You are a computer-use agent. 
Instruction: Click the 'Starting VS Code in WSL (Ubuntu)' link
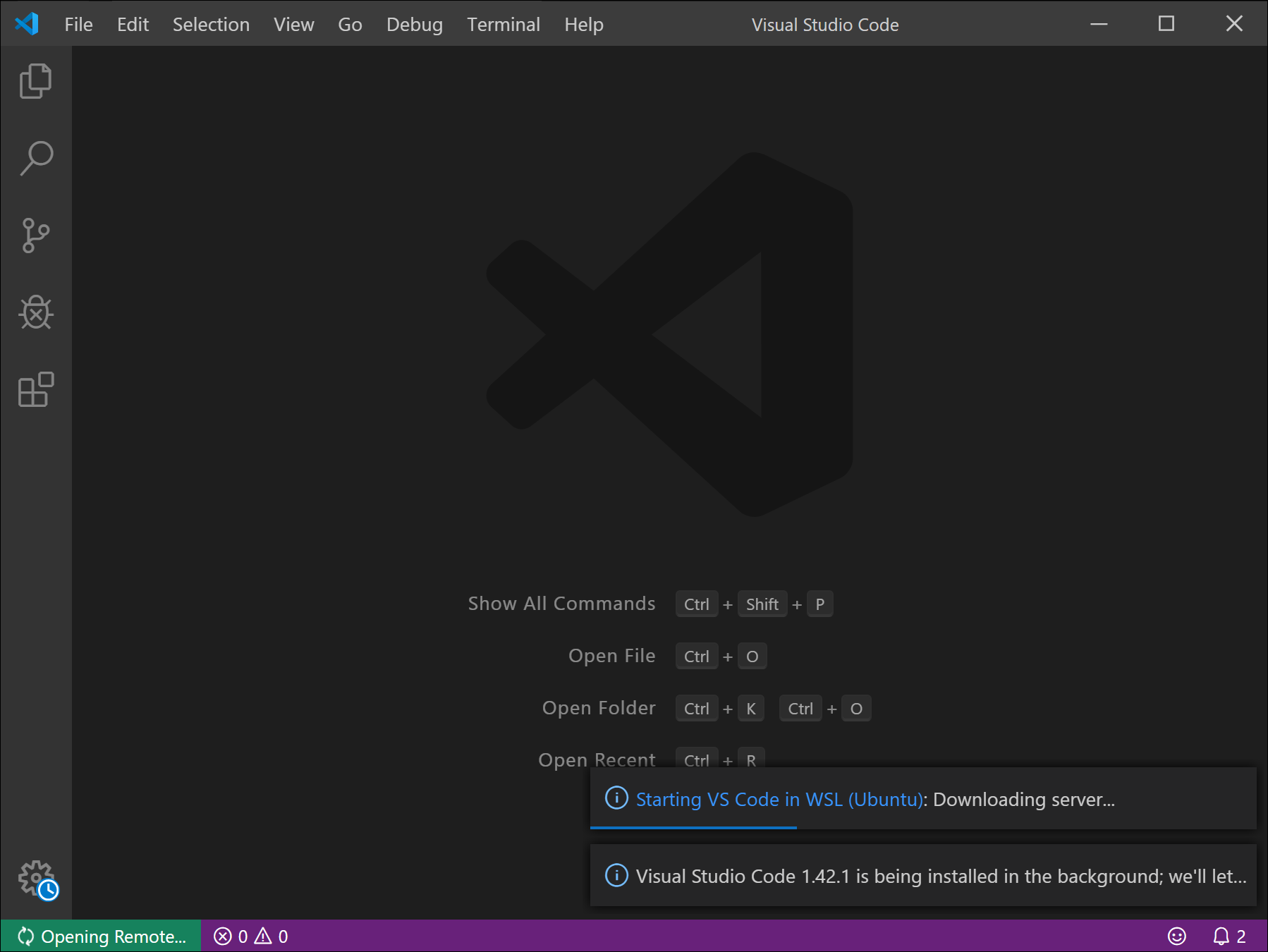[x=779, y=800]
